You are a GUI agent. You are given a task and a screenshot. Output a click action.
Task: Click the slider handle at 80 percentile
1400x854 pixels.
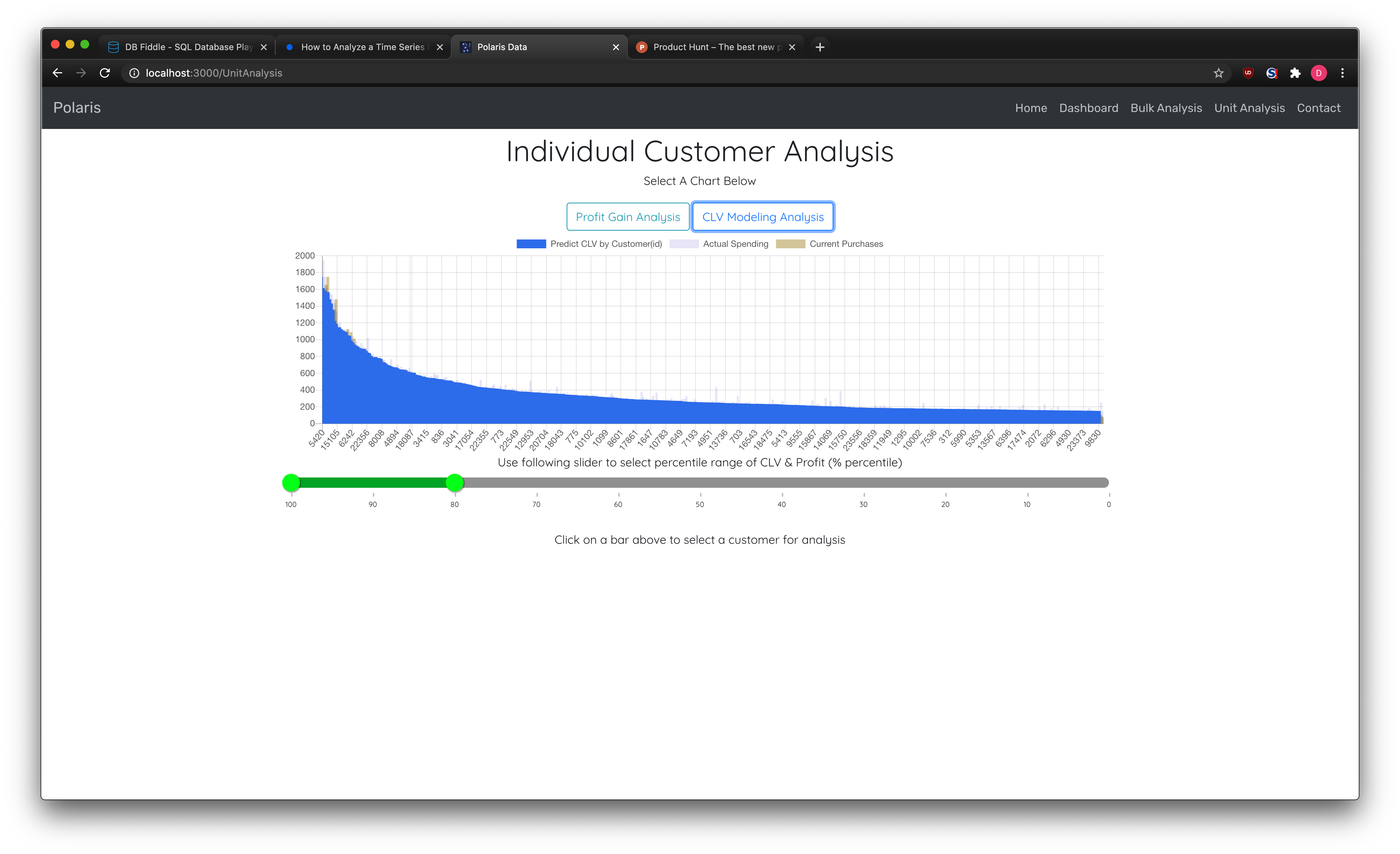(x=455, y=482)
